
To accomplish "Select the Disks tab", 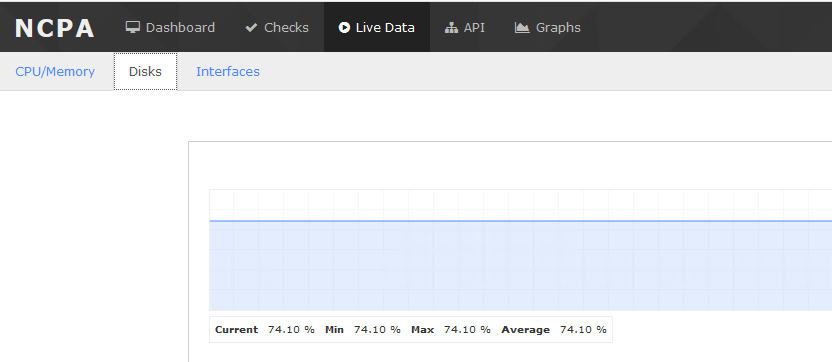I will pos(145,72).
